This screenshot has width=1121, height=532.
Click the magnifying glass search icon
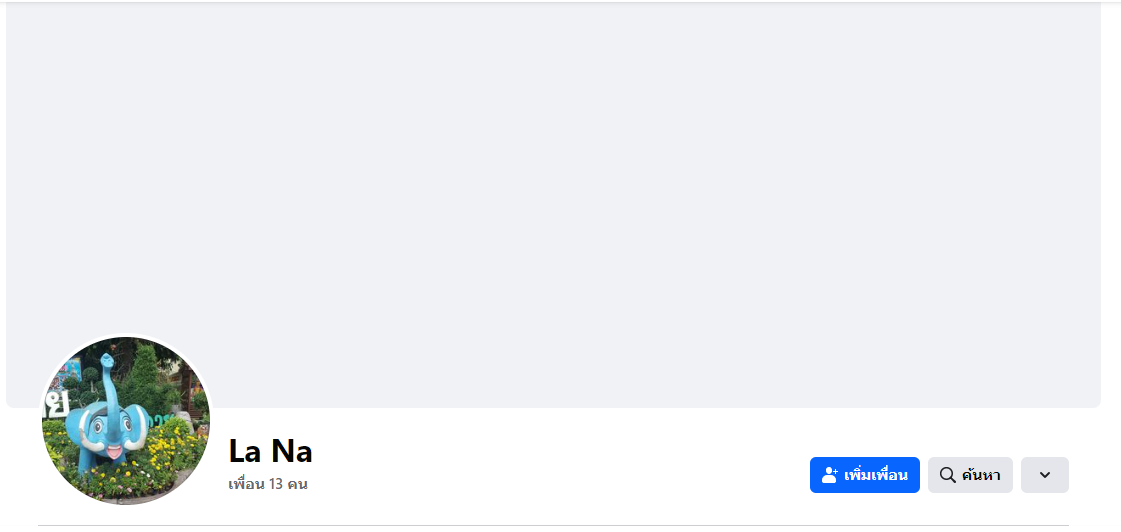click(947, 475)
